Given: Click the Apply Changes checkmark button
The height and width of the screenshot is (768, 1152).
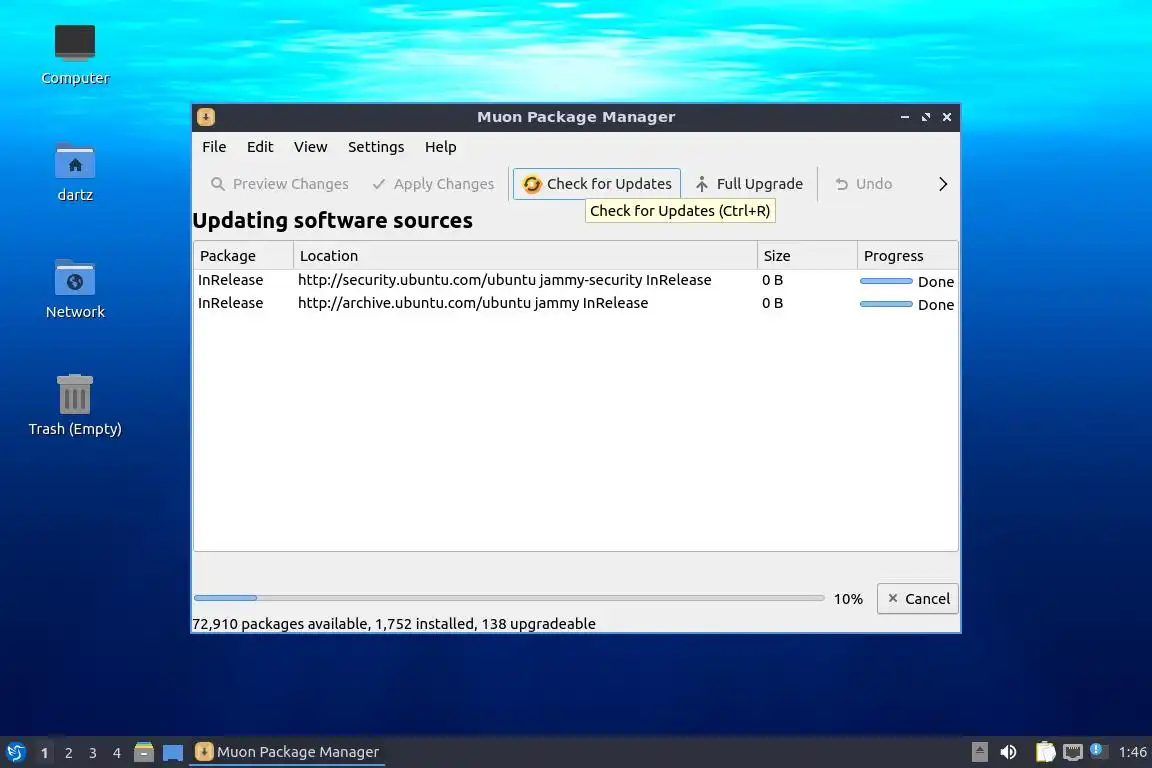Looking at the screenshot, I should (433, 184).
